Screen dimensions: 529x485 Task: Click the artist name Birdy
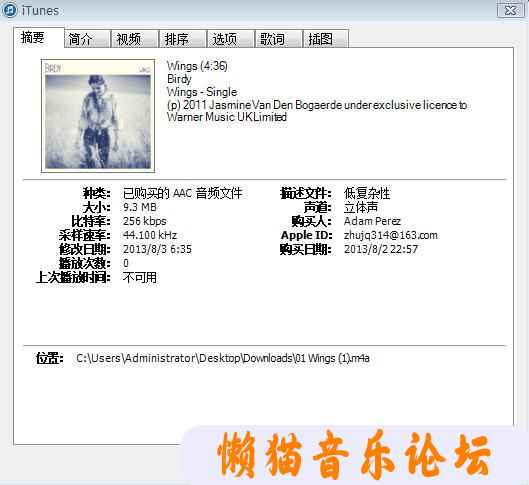(179, 79)
